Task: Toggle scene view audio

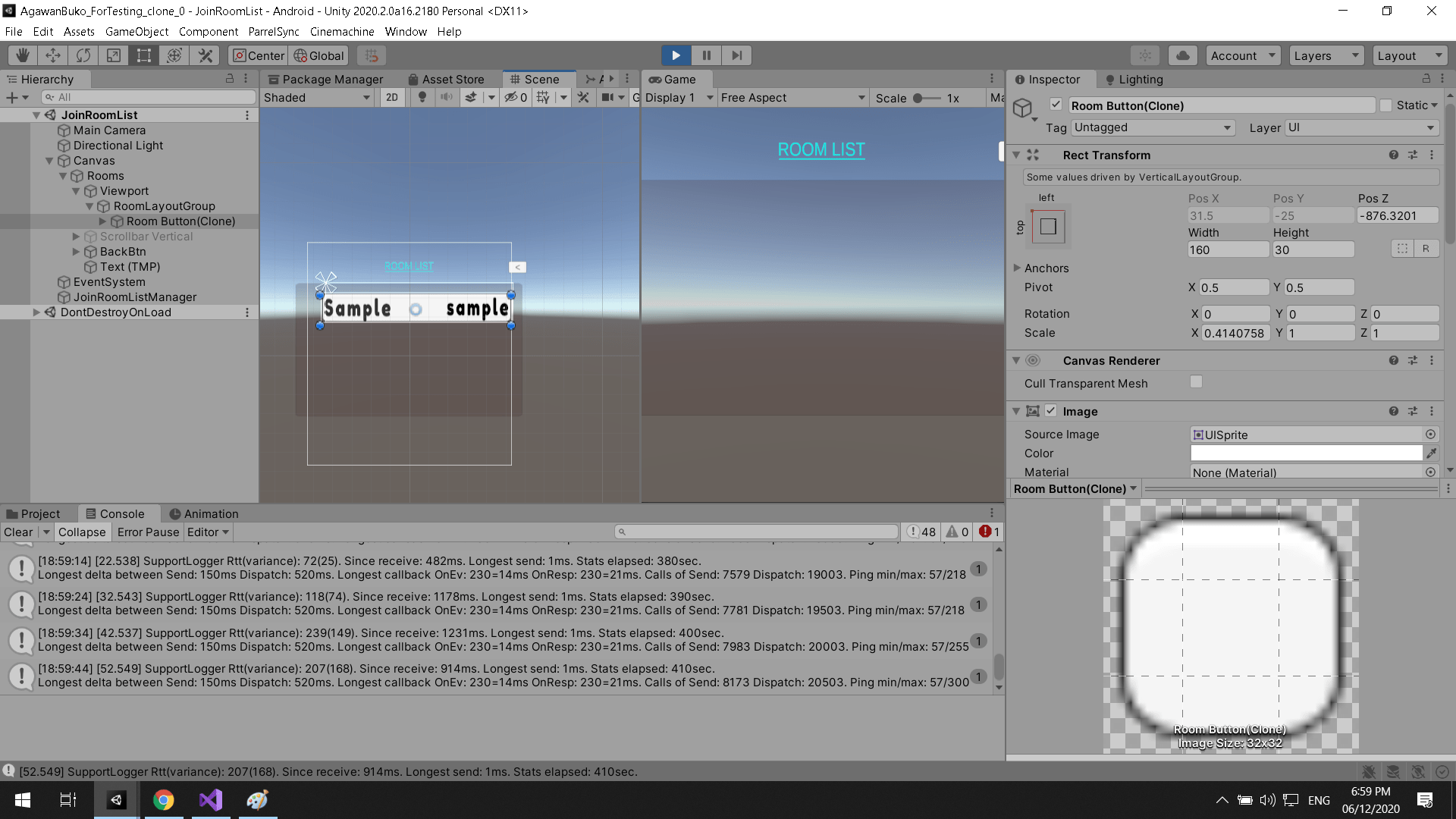Action: [x=447, y=97]
